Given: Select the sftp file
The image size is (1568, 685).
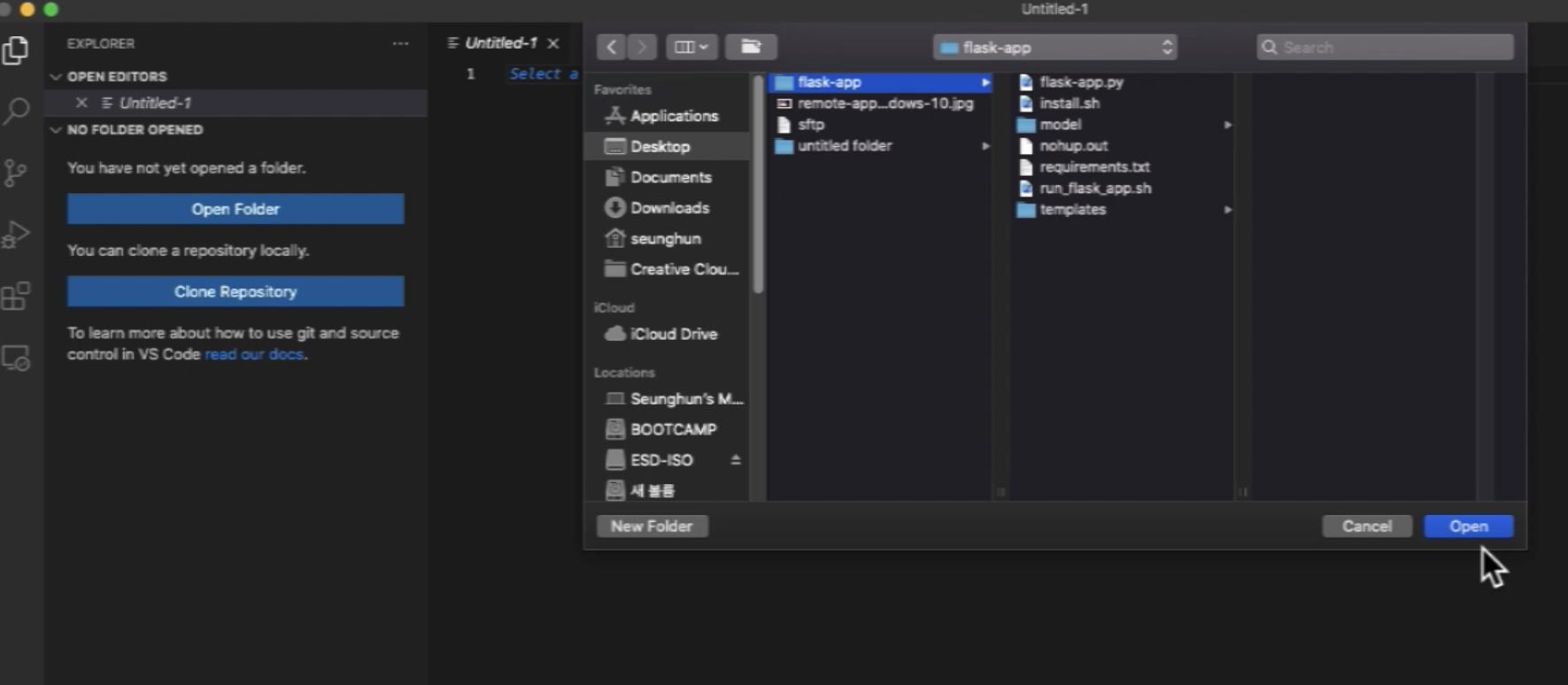Looking at the screenshot, I should click(x=880, y=125).
